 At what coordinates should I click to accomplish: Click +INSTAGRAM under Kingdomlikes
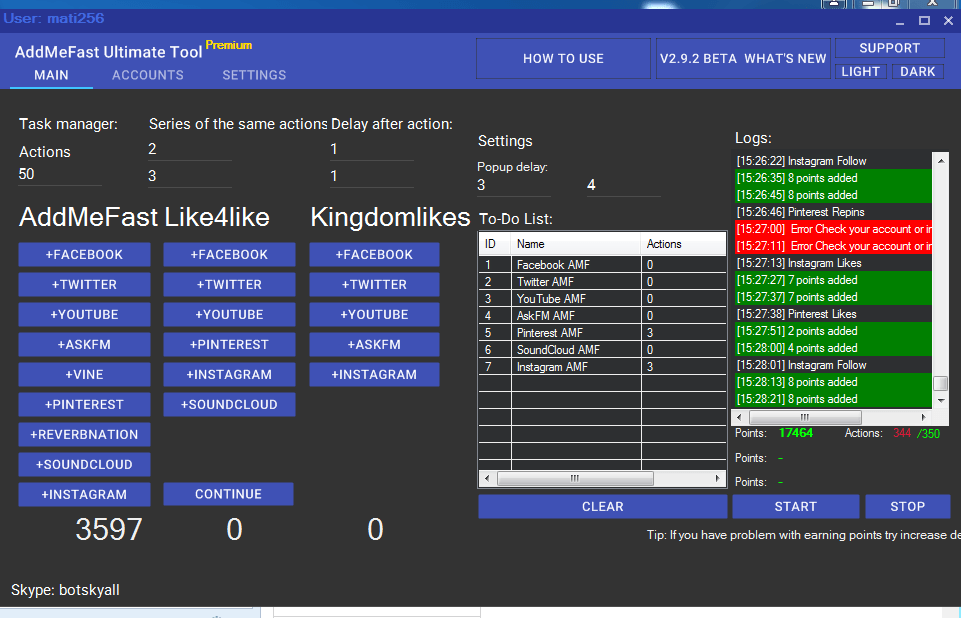(x=374, y=374)
